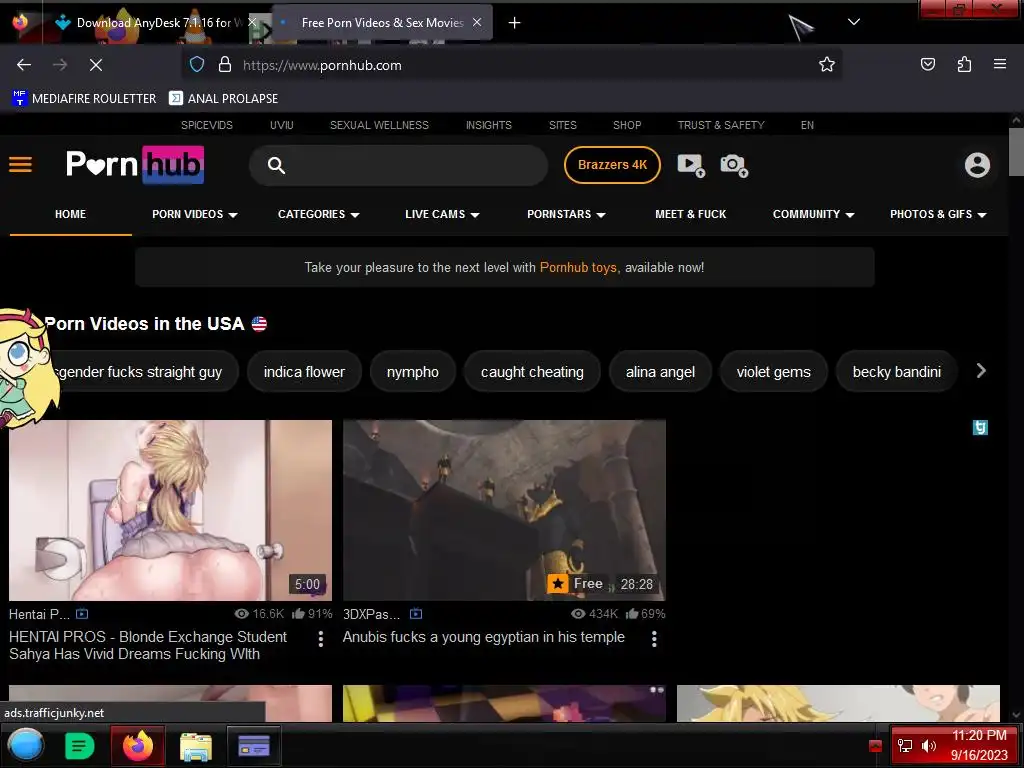The height and width of the screenshot is (768, 1024).
Task: Click the 'nympho' tag chip
Action: tap(413, 372)
